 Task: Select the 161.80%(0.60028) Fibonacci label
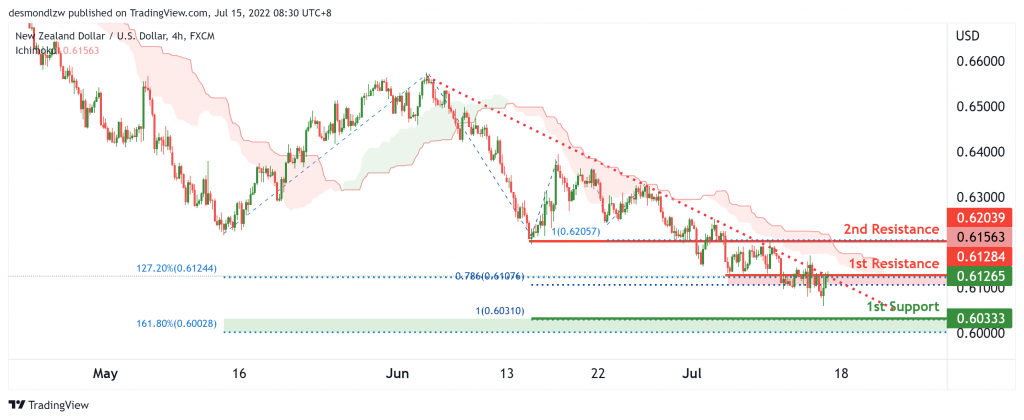pos(176,323)
